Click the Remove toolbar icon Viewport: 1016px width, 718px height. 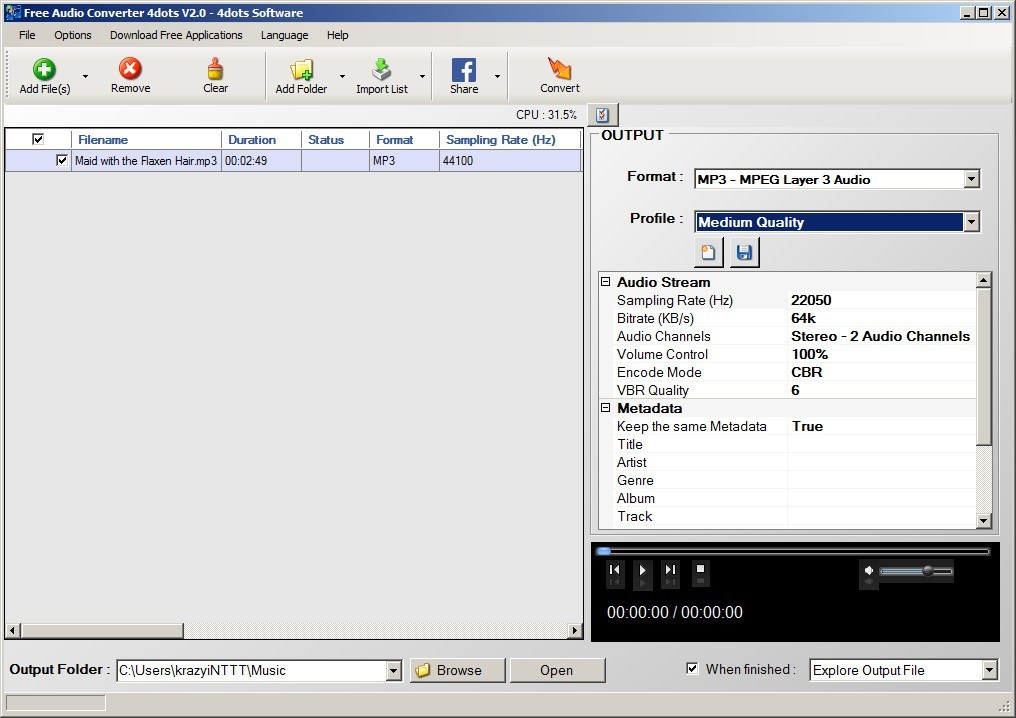pyautogui.click(x=129, y=70)
